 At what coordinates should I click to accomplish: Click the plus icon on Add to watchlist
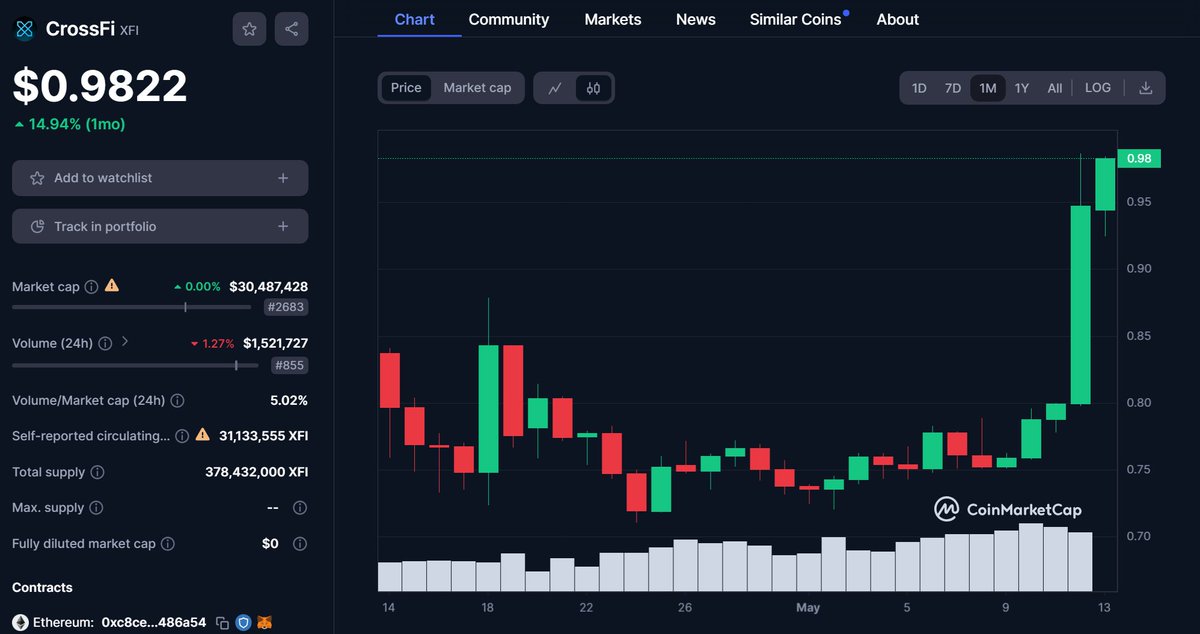point(283,178)
